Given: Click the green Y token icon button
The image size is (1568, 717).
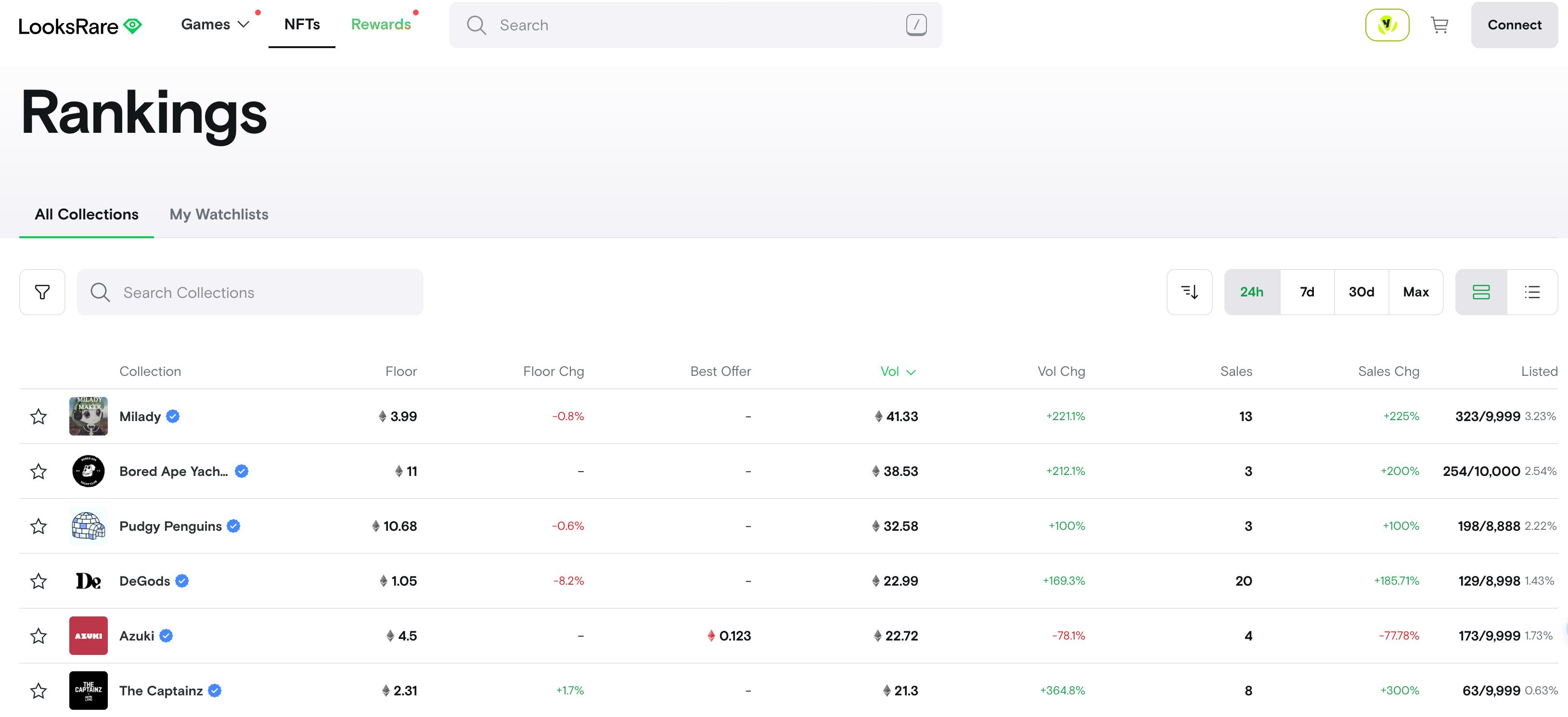Looking at the screenshot, I should (1387, 25).
